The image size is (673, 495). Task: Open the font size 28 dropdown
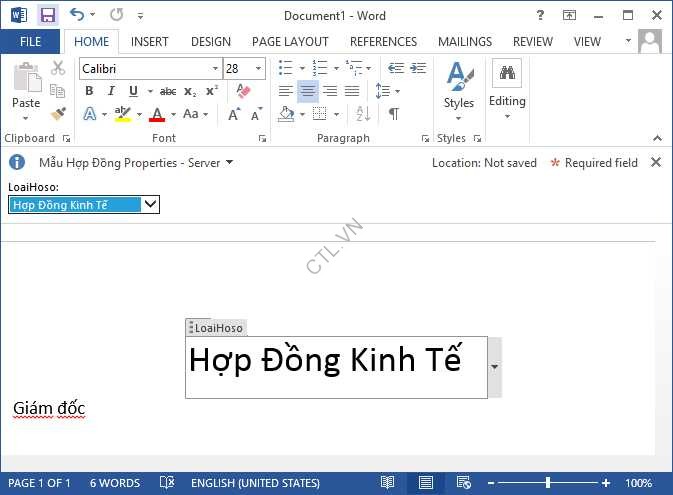pos(258,68)
